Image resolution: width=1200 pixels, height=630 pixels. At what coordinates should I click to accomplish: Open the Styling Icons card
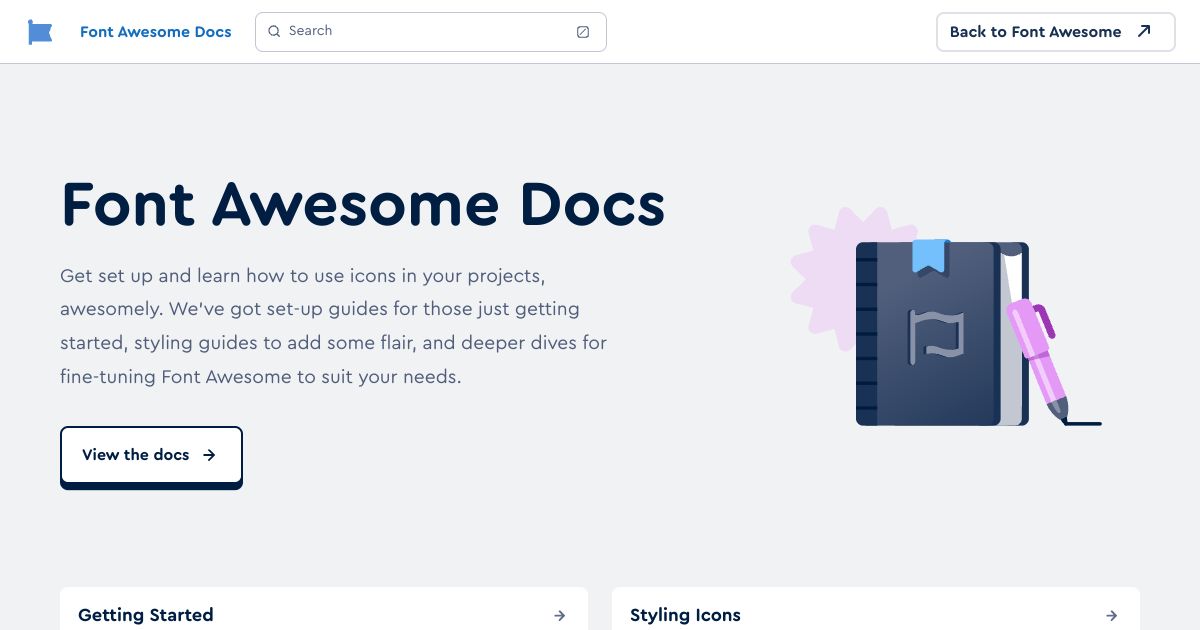pos(876,609)
